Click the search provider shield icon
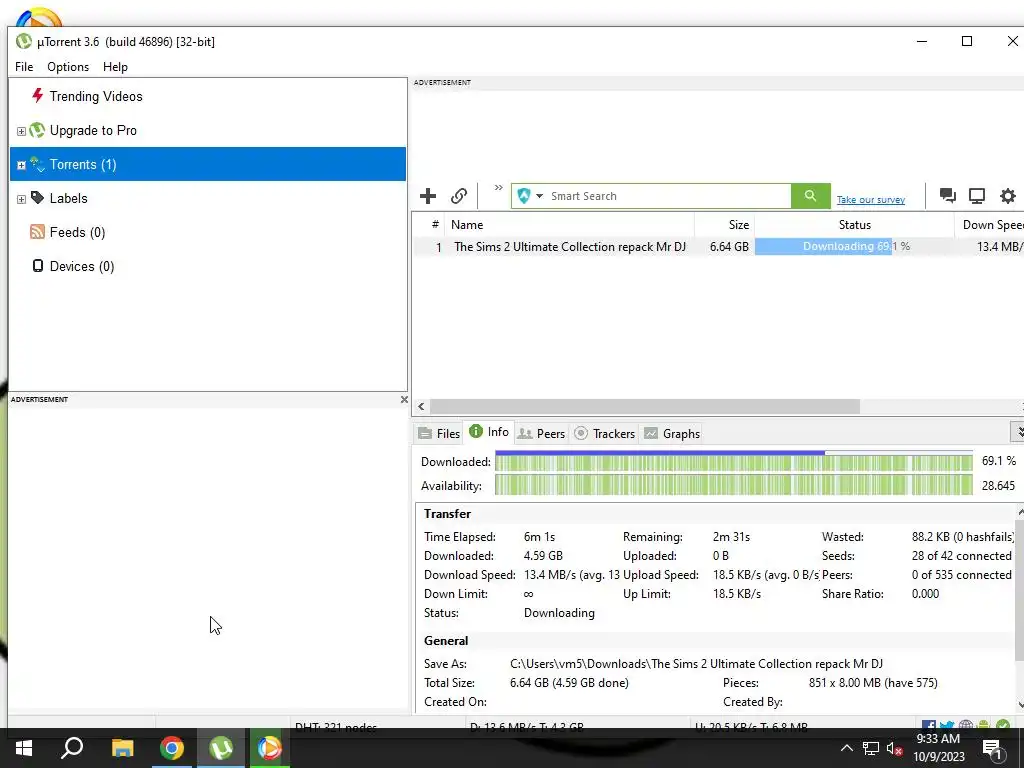Viewport: 1024px width, 768px height. (x=524, y=196)
